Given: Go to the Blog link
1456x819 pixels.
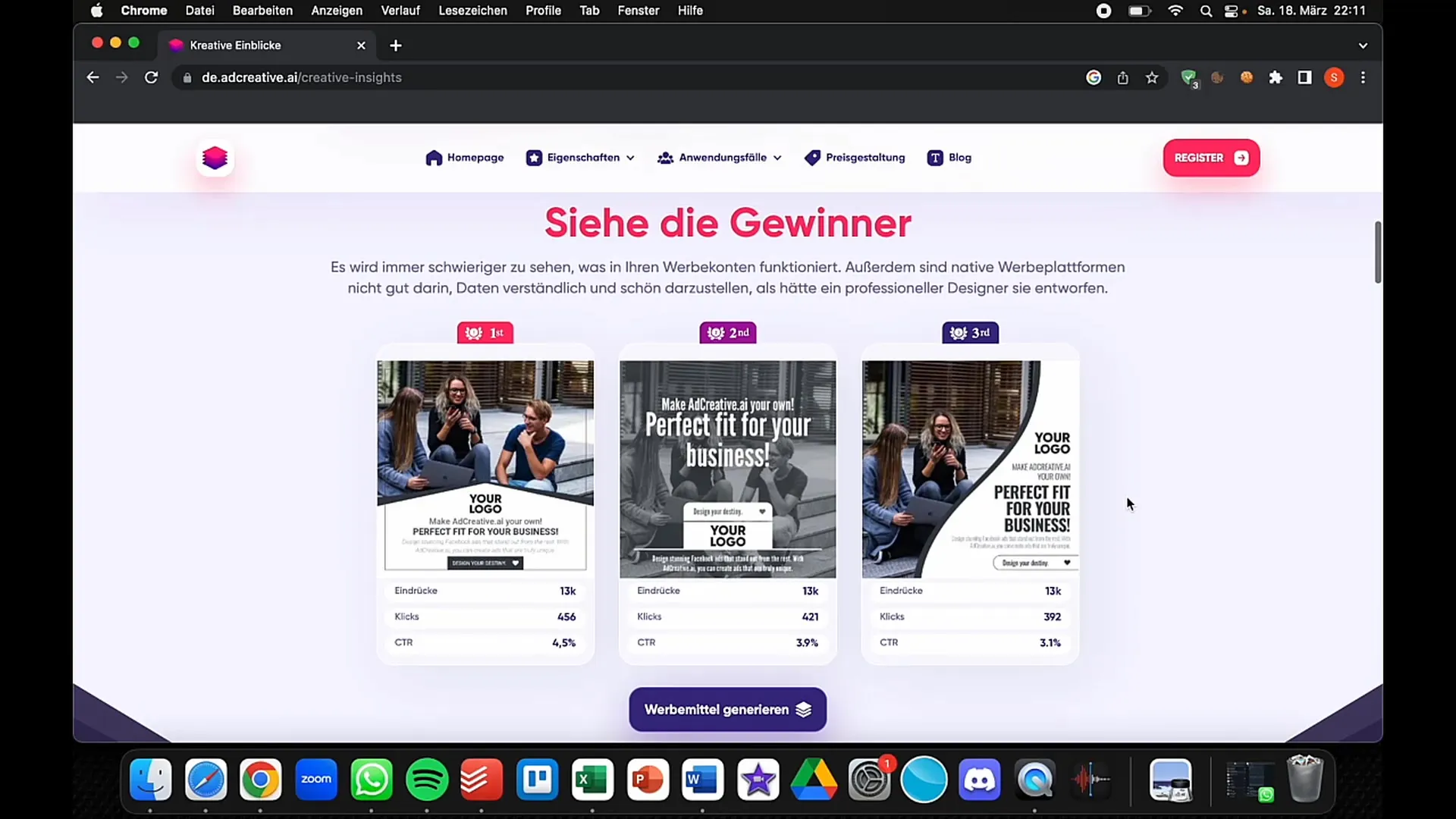Looking at the screenshot, I should tap(949, 158).
